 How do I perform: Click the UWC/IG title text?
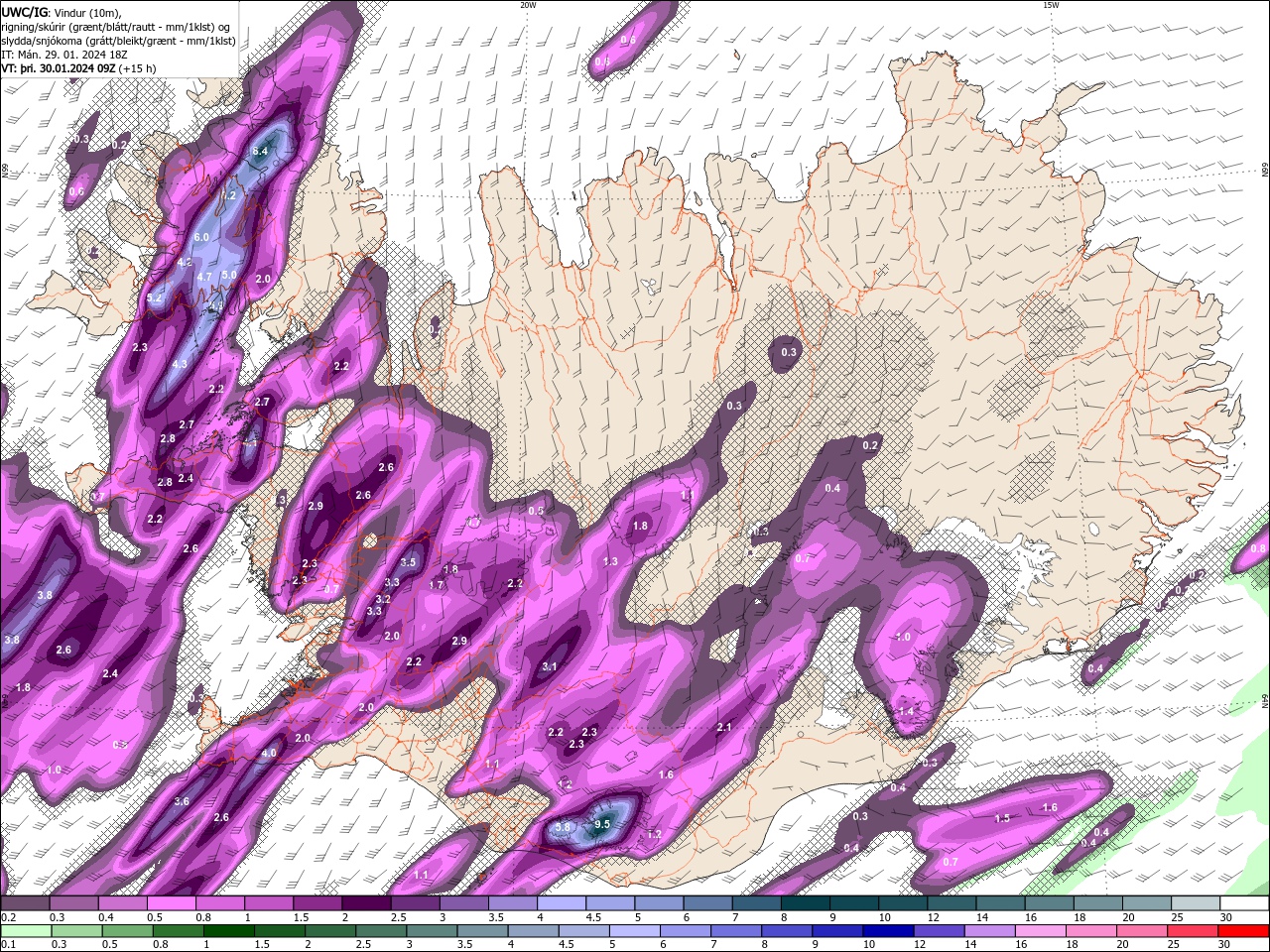25,11
